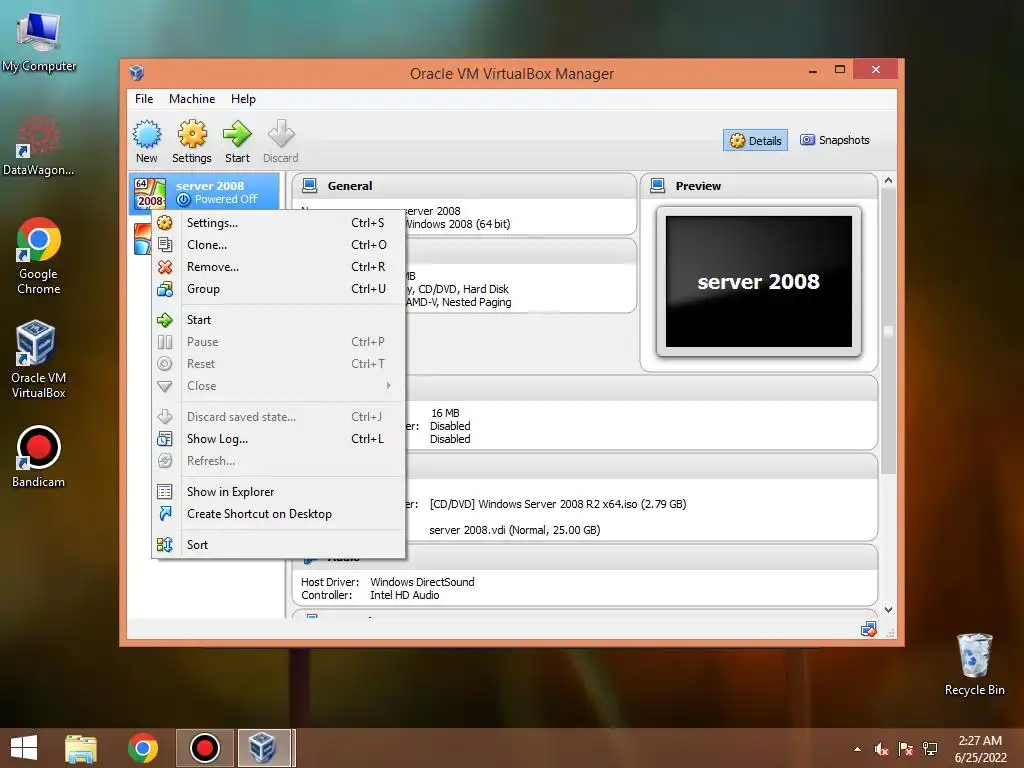Click the Windows Start button on taskbar
Viewport: 1024px width, 768px height.
[x=24, y=748]
